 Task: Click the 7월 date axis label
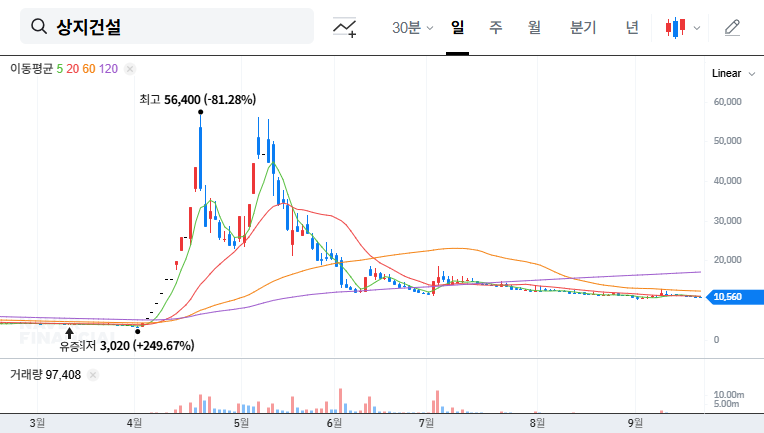[x=426, y=423]
